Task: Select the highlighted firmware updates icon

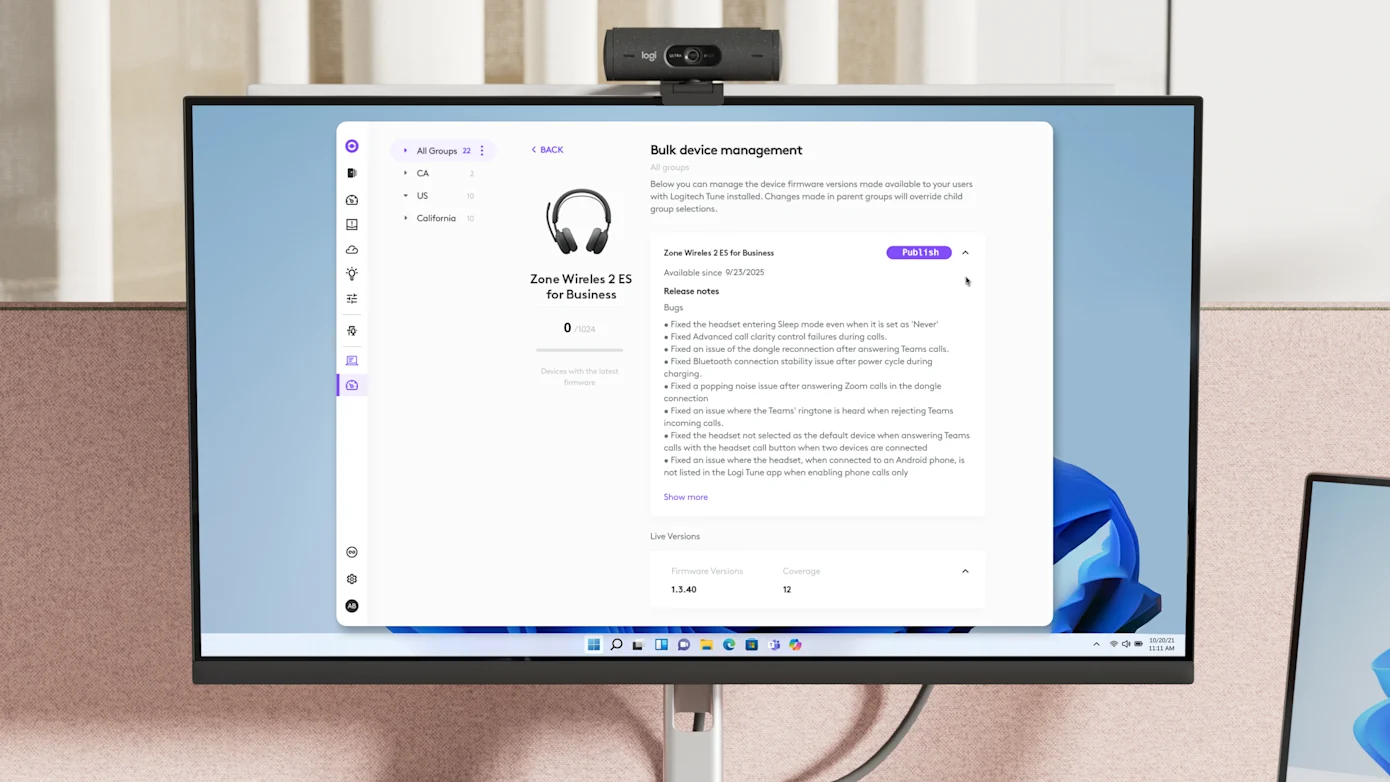Action: coord(351,385)
